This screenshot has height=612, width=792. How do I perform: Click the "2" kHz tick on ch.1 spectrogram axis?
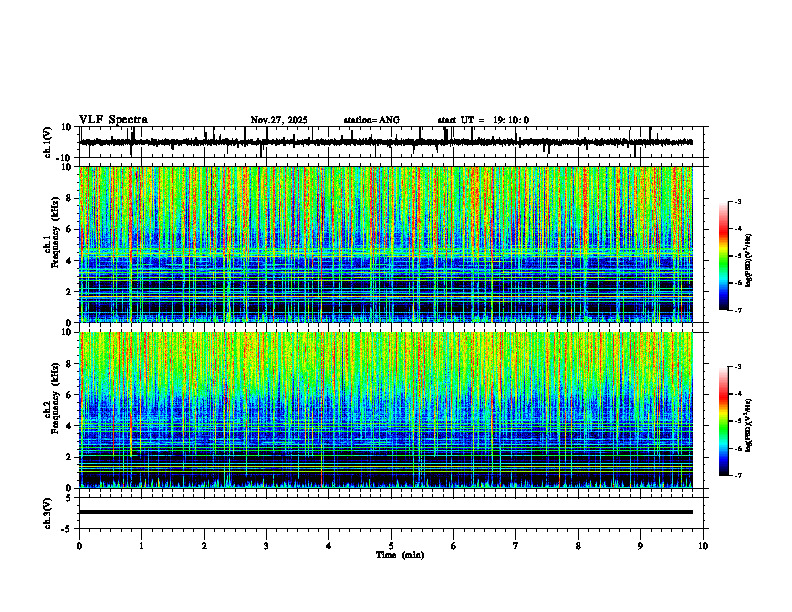[x=71, y=291]
